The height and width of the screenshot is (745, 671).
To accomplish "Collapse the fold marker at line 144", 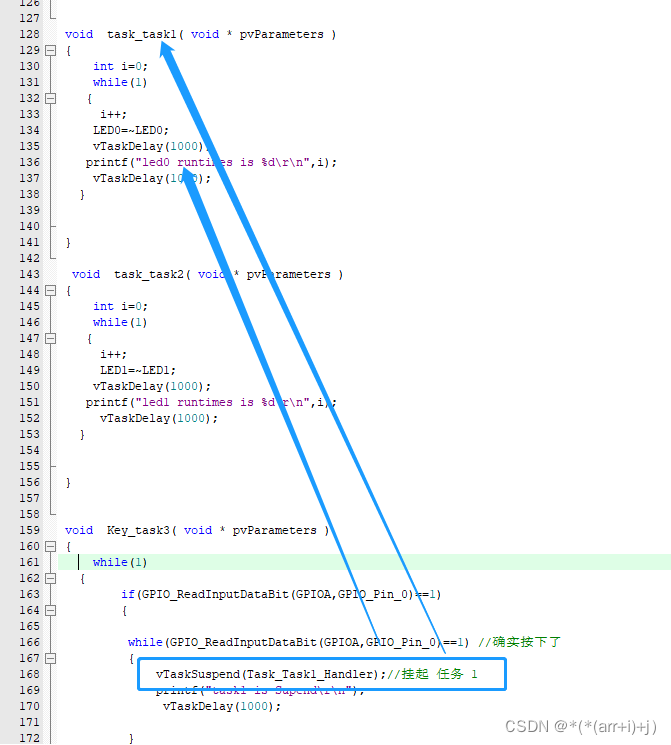I will (50, 290).
